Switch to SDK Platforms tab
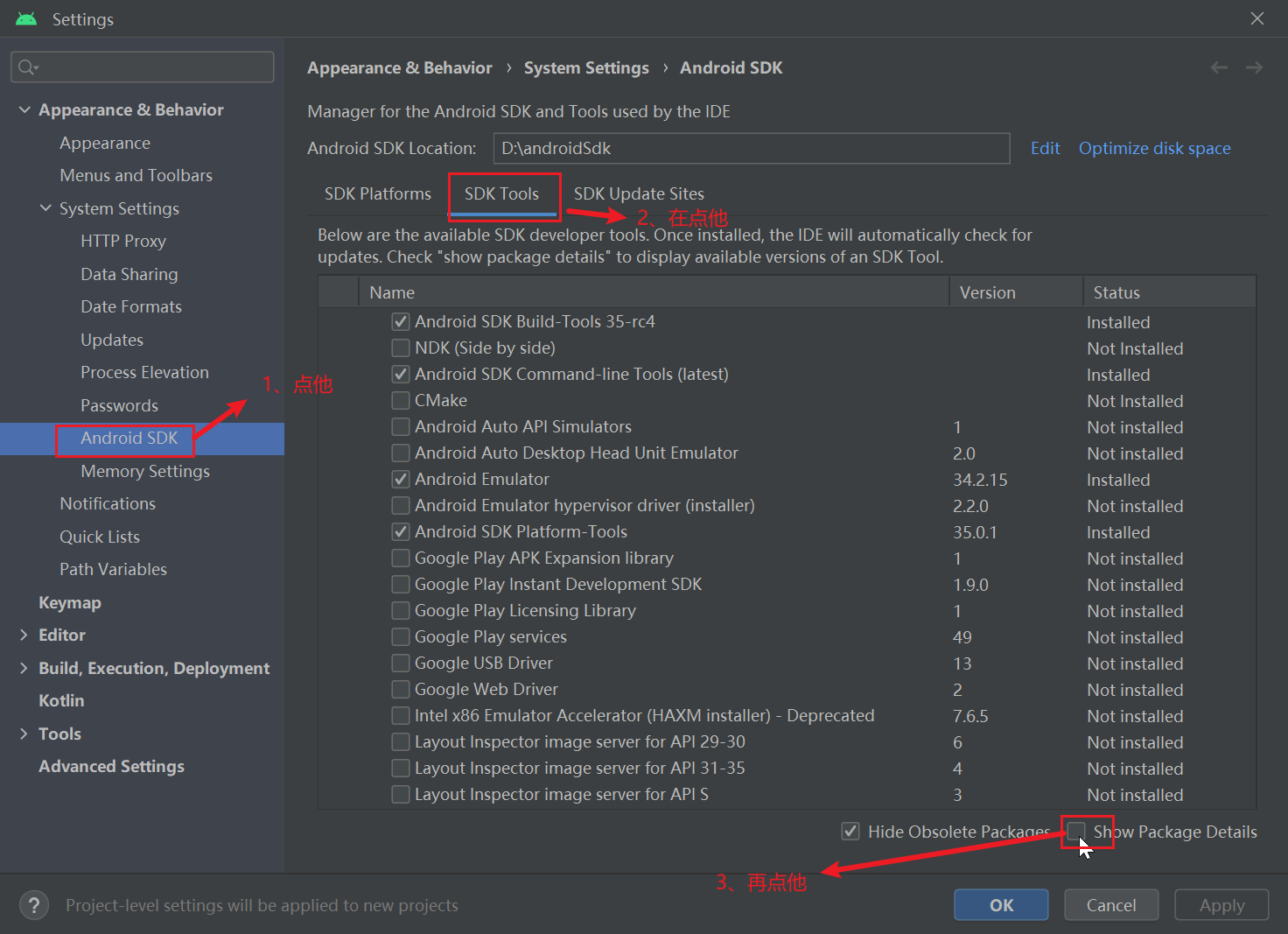The image size is (1288, 934). click(378, 193)
